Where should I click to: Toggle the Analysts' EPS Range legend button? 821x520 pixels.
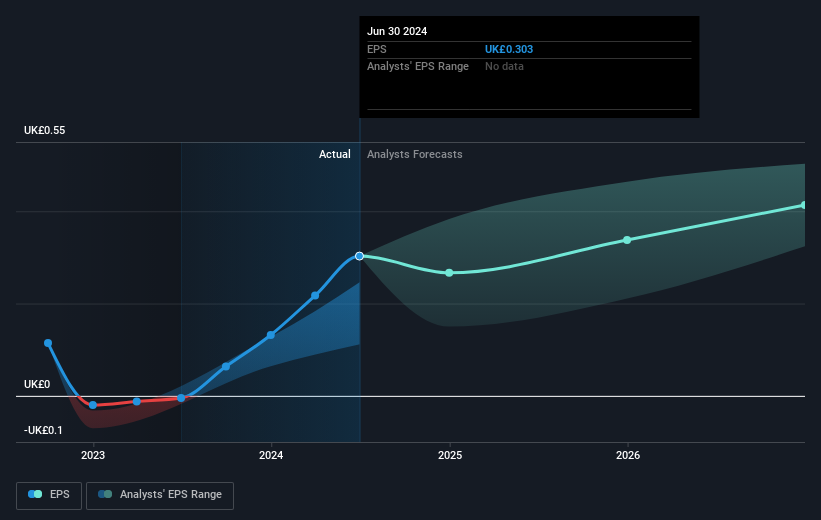pyautogui.click(x=160, y=495)
